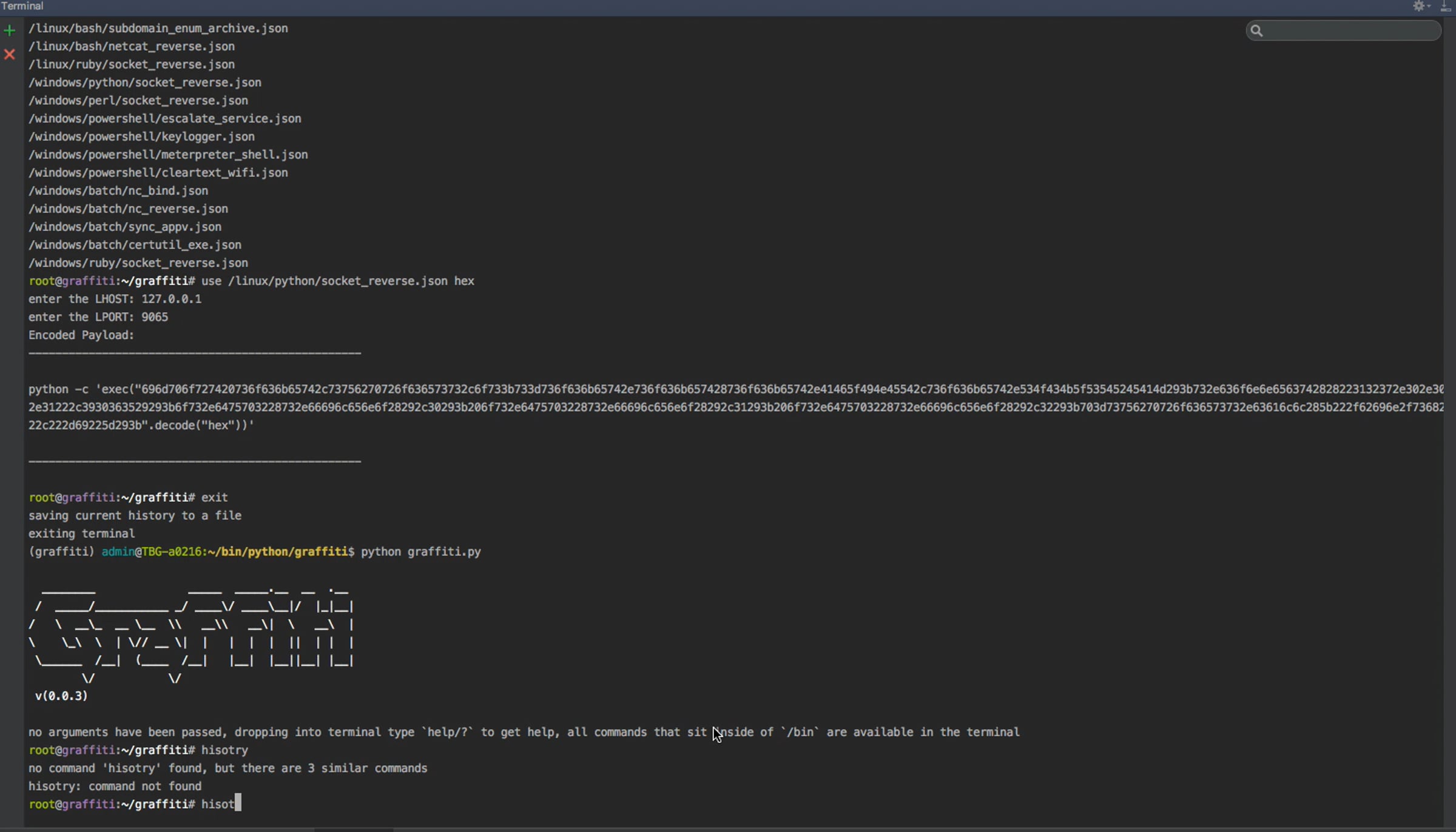Add a new terminal session with plus icon
This screenshot has width=1456, height=832.
tap(9, 30)
